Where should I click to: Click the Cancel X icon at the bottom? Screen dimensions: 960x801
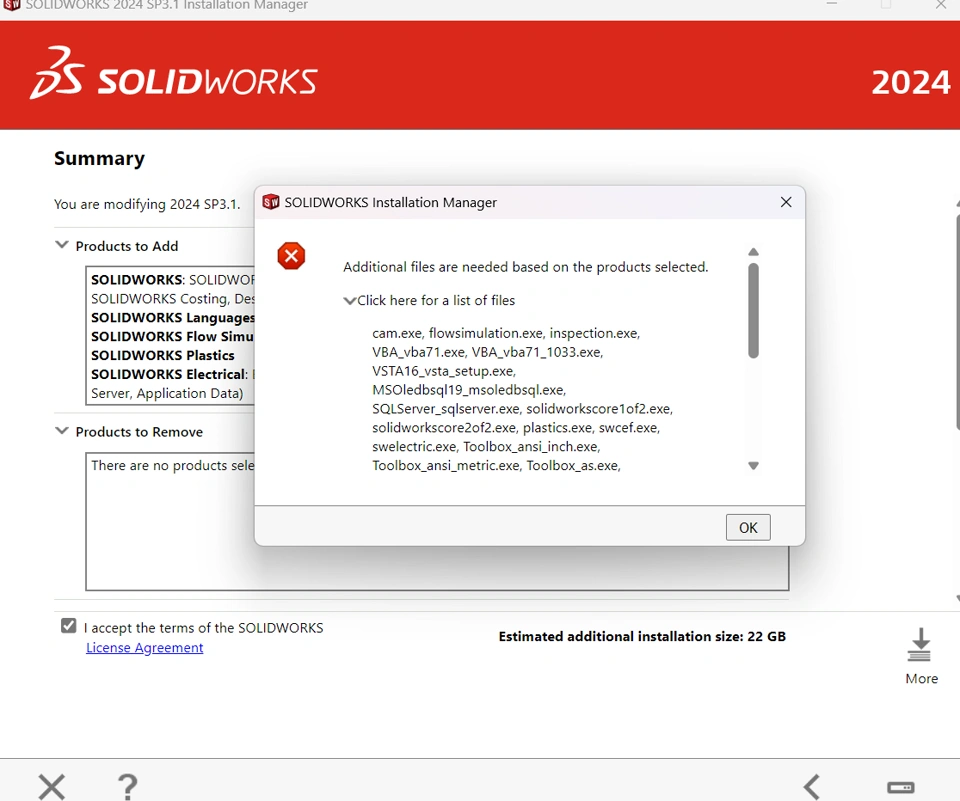click(51, 787)
